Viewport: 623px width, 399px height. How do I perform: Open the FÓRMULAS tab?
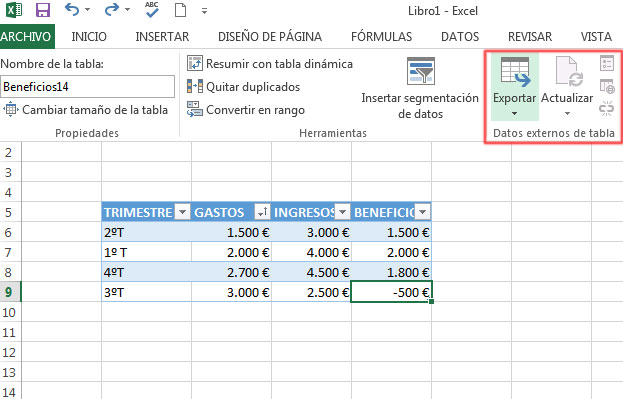381,37
